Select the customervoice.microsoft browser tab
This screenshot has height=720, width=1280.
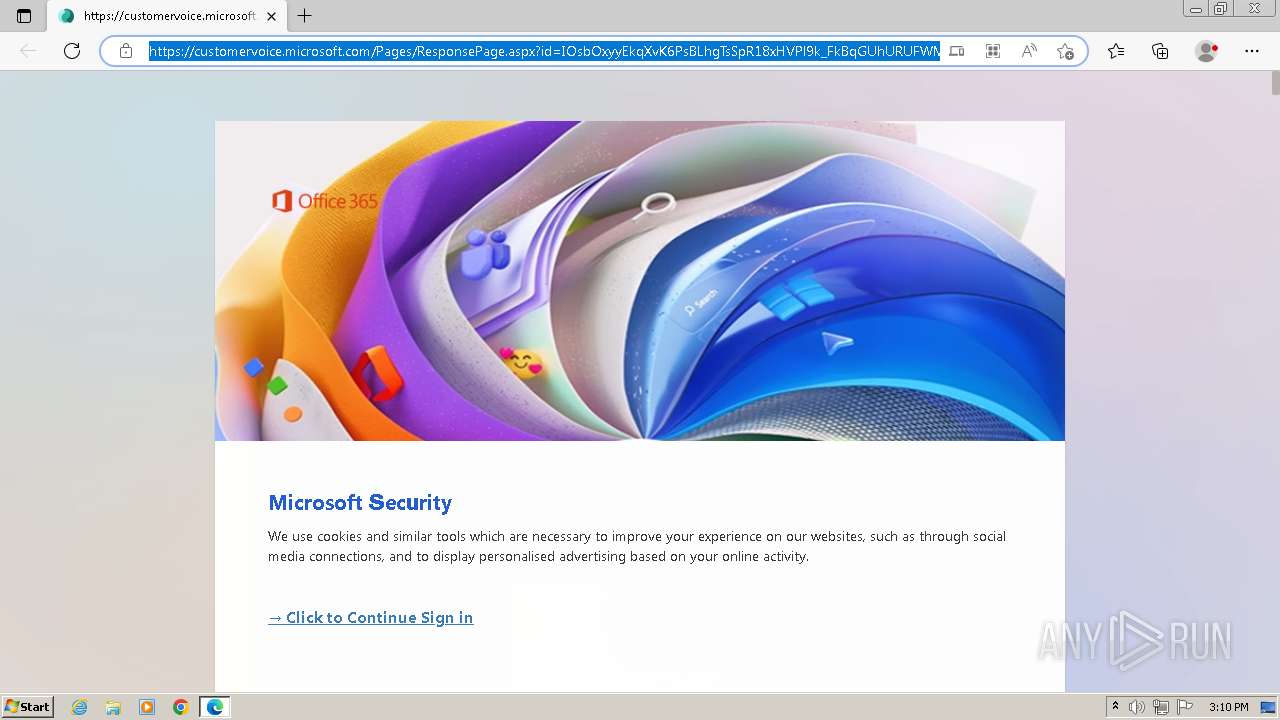click(x=166, y=16)
